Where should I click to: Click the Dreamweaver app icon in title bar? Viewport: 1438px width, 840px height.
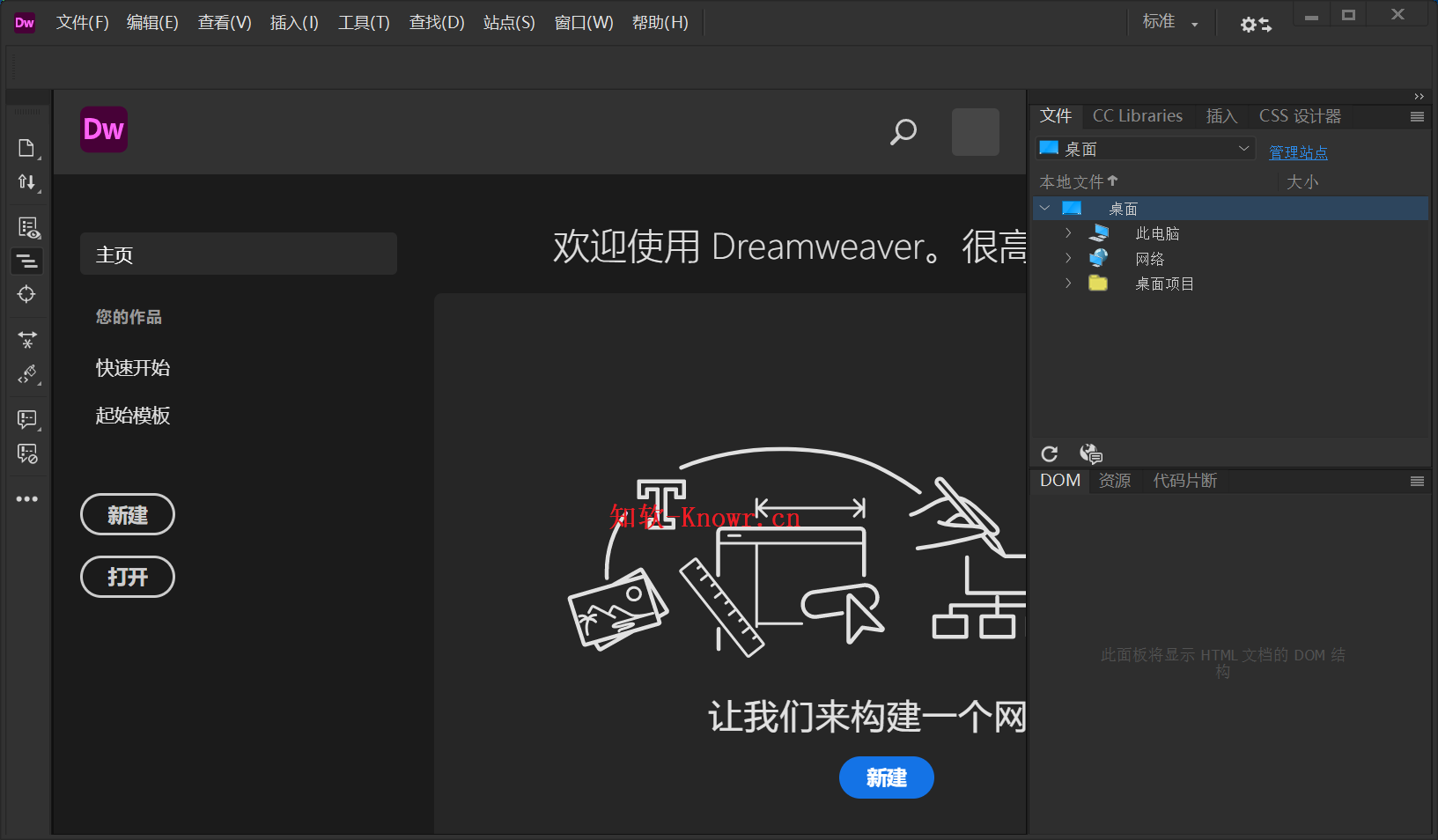[25, 23]
